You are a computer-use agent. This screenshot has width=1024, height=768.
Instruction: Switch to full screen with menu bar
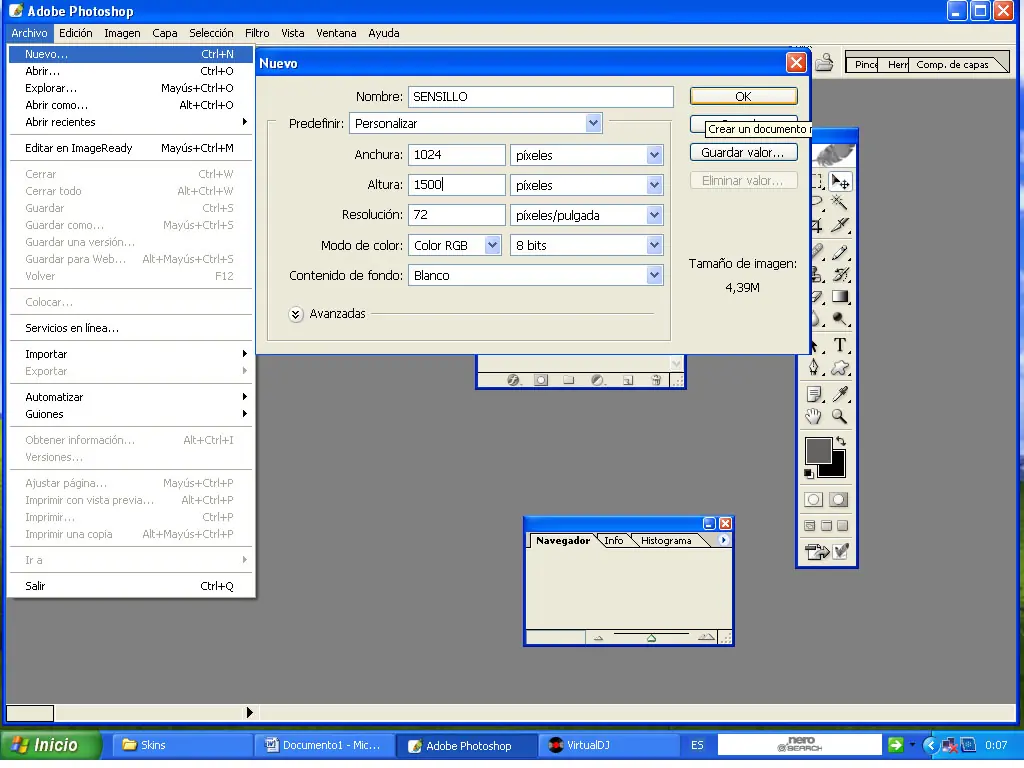[x=826, y=526]
